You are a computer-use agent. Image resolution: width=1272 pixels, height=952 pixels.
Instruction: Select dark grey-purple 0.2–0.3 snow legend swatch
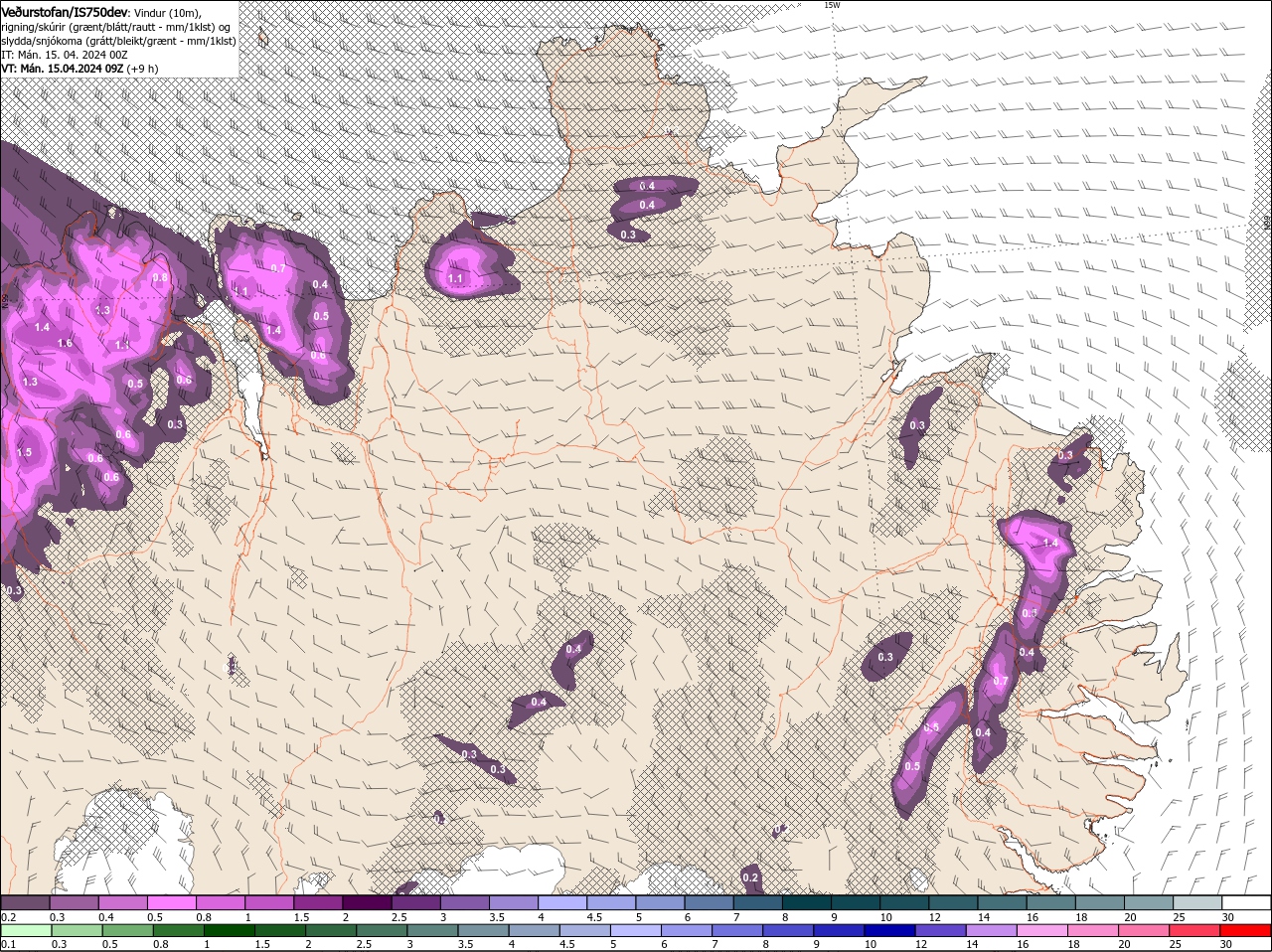click(26, 903)
